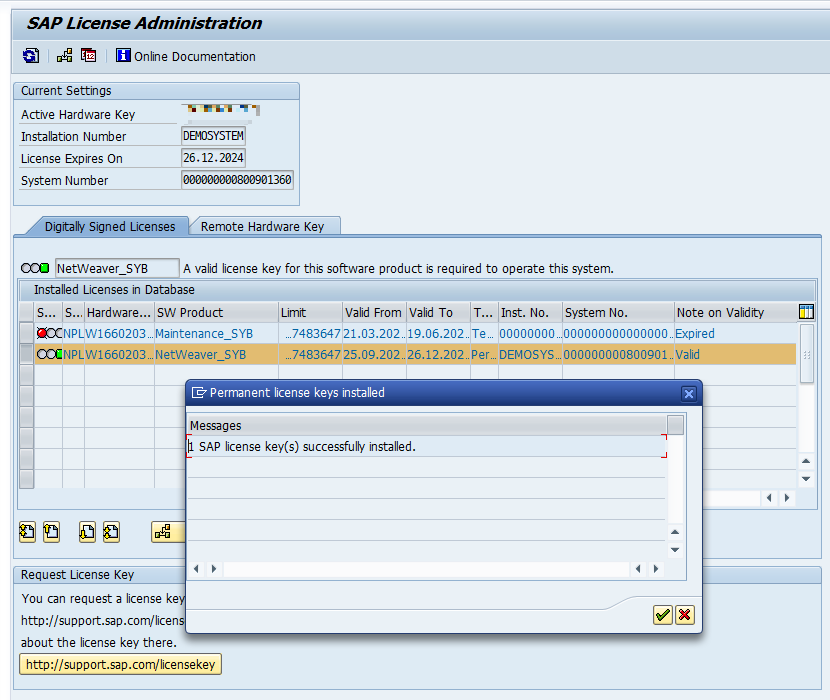This screenshot has width=830, height=700.
Task: Click the Valid From cell '21.03.202..'
Action: pos(374,334)
